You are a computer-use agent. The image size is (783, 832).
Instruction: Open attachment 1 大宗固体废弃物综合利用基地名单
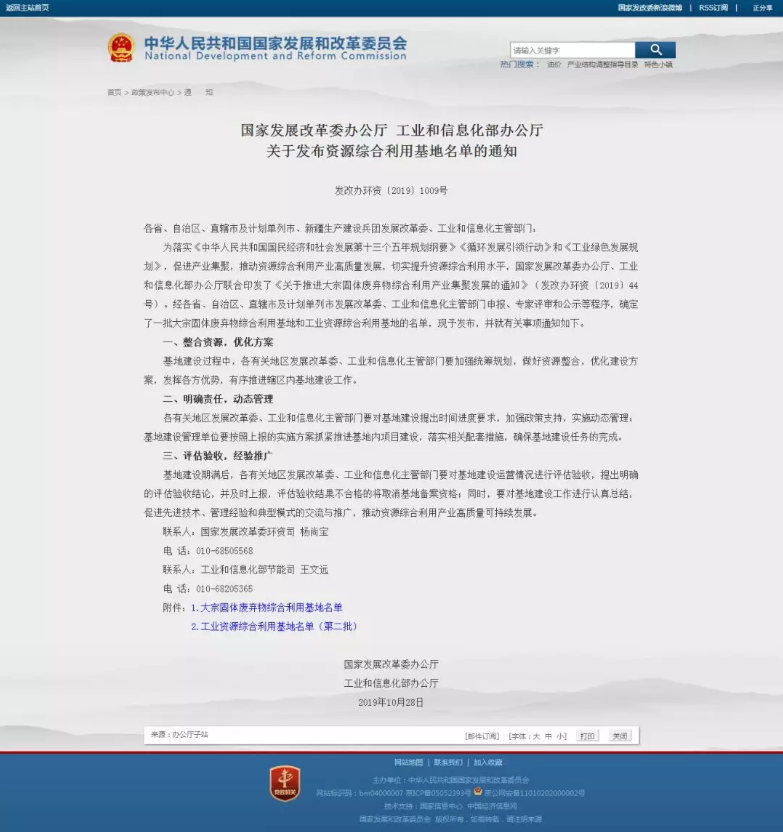point(267,608)
